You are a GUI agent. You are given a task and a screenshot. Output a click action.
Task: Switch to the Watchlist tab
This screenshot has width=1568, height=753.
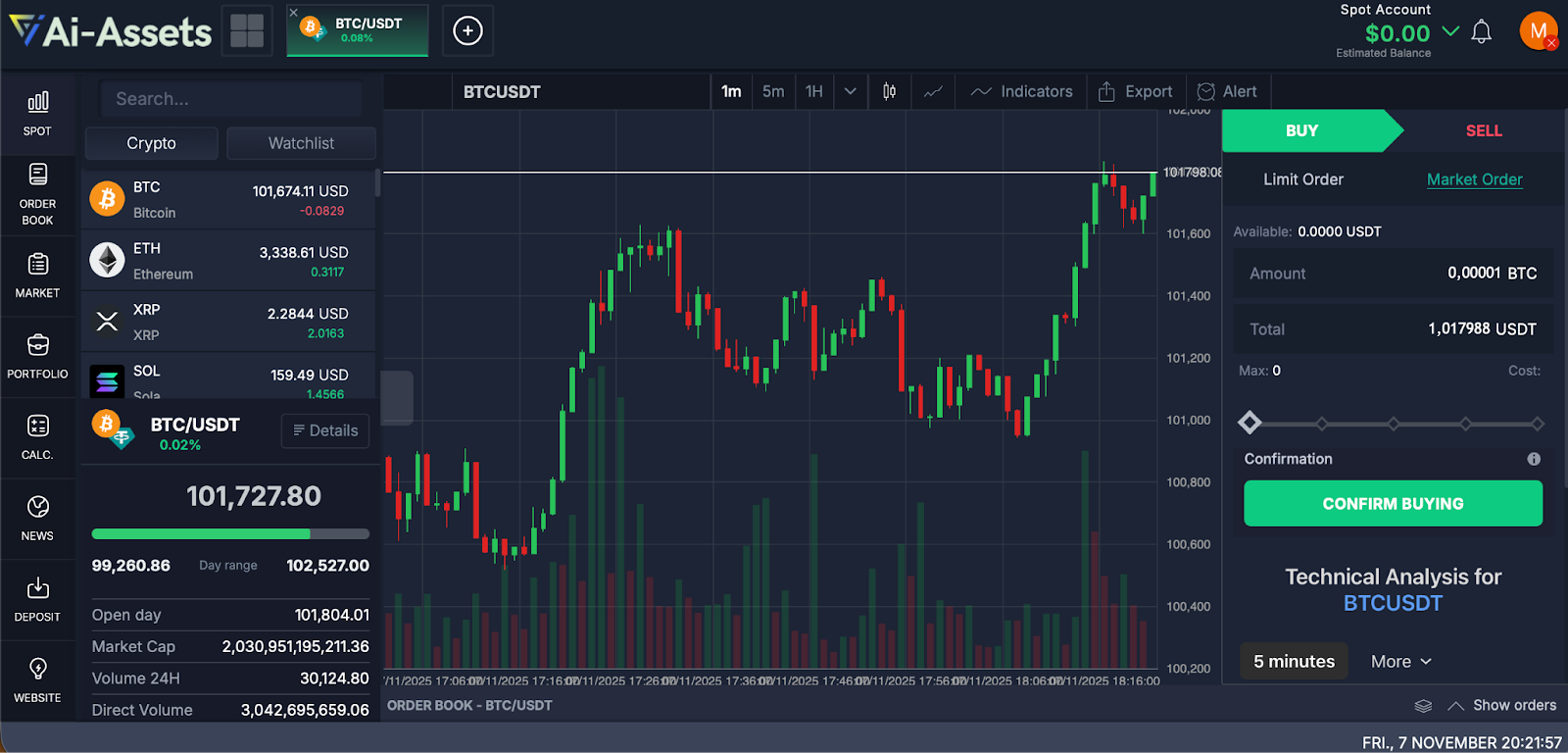(301, 143)
